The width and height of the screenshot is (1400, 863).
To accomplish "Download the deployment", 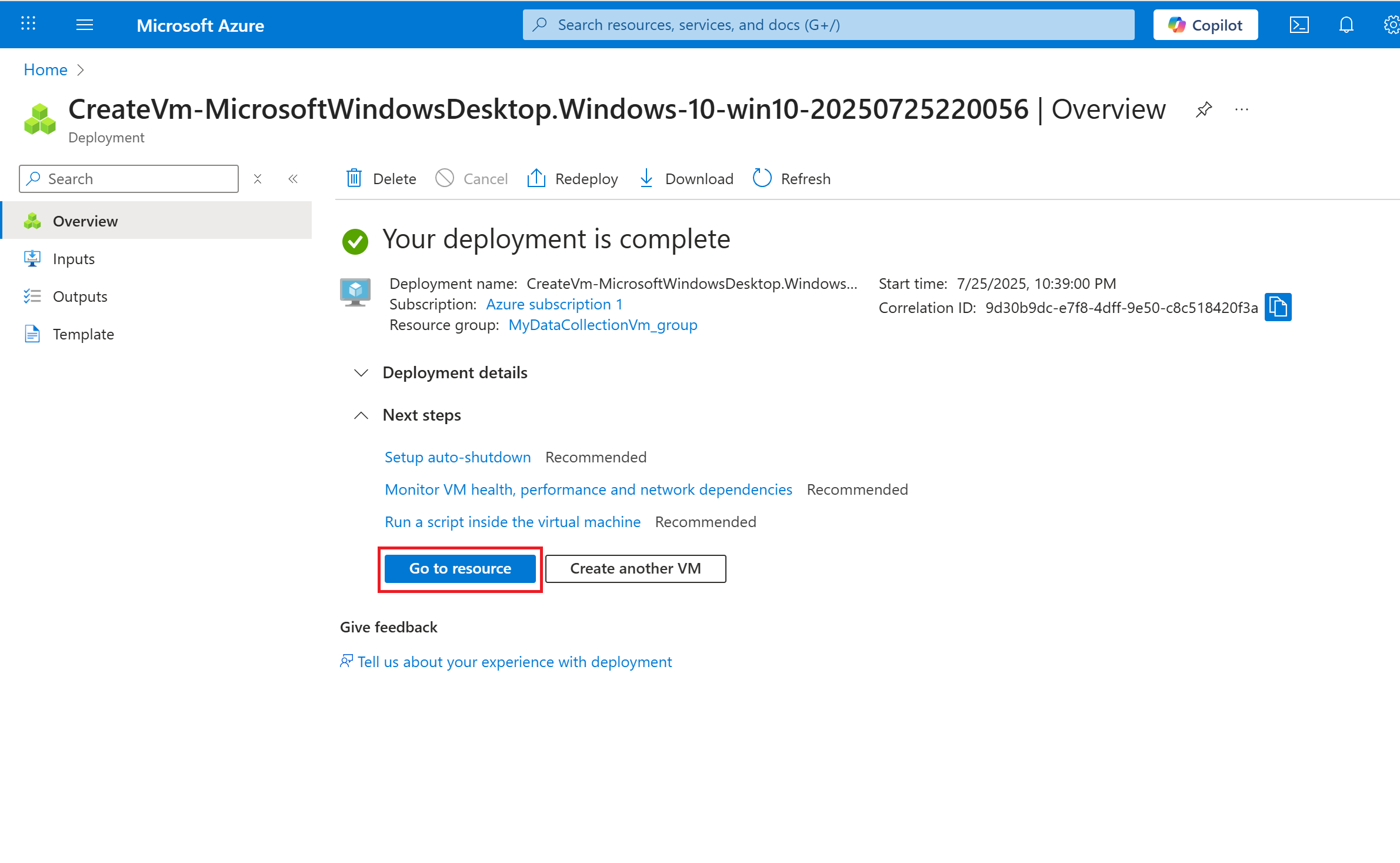I will point(686,178).
